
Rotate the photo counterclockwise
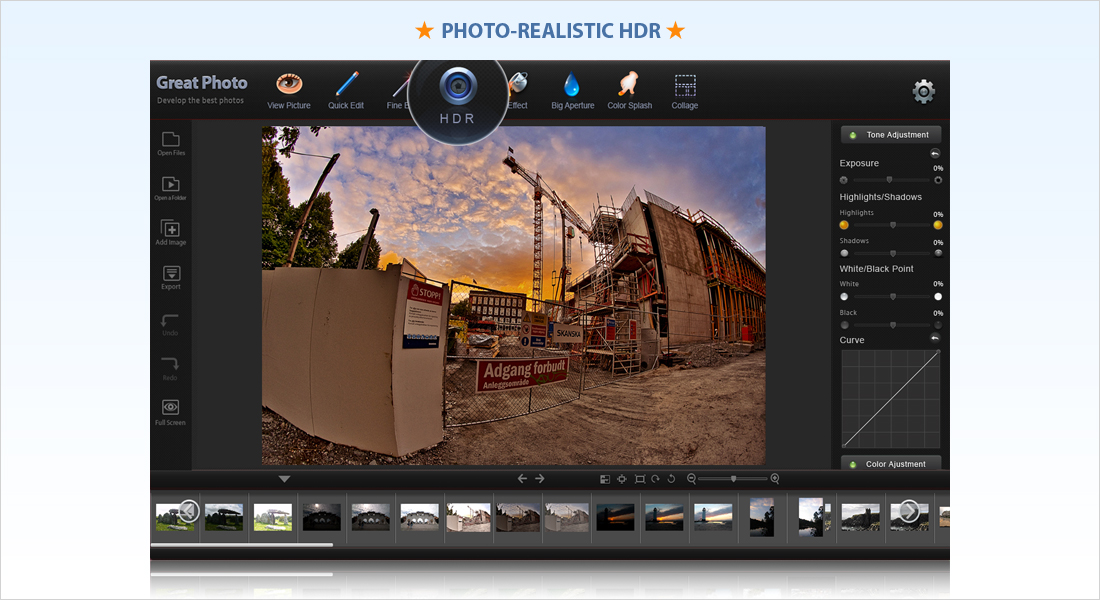tap(671, 479)
